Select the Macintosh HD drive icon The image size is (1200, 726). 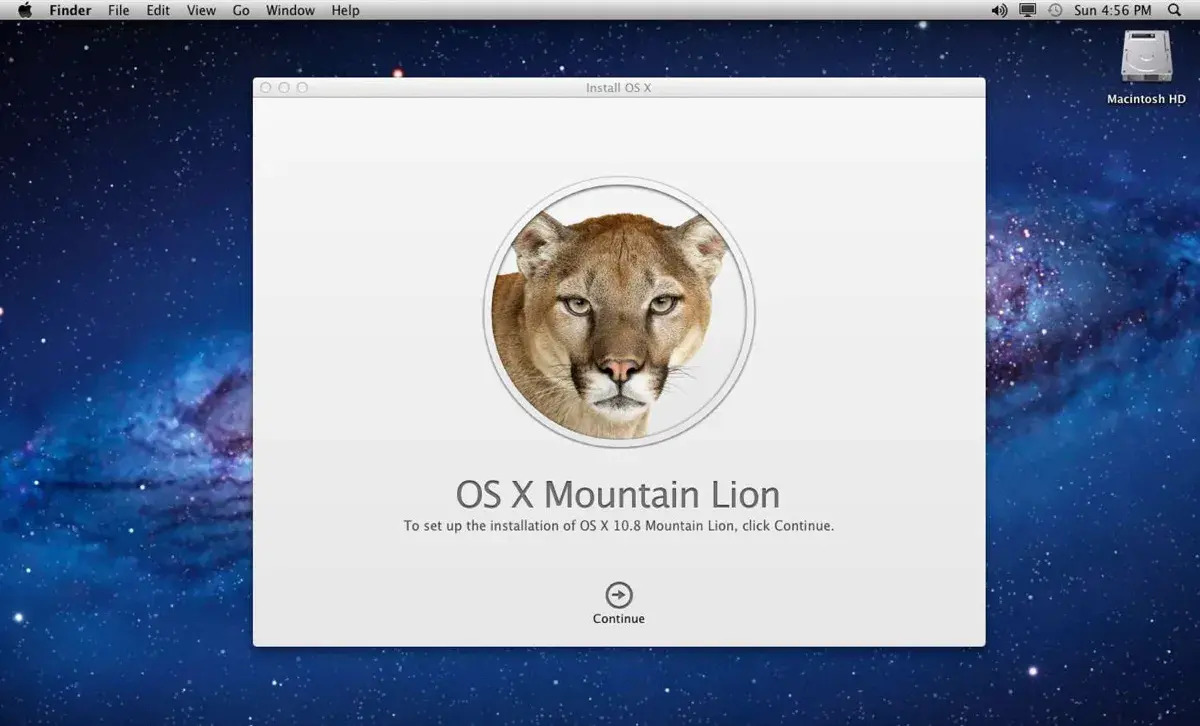click(x=1146, y=56)
